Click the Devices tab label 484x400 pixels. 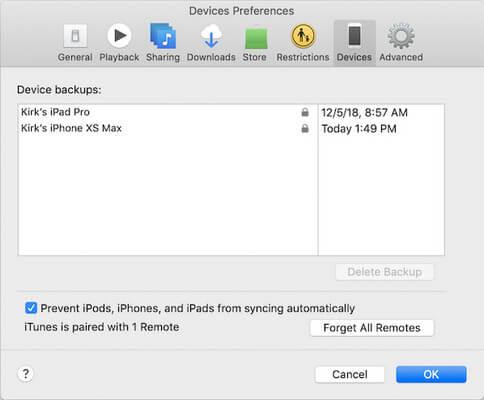354,57
